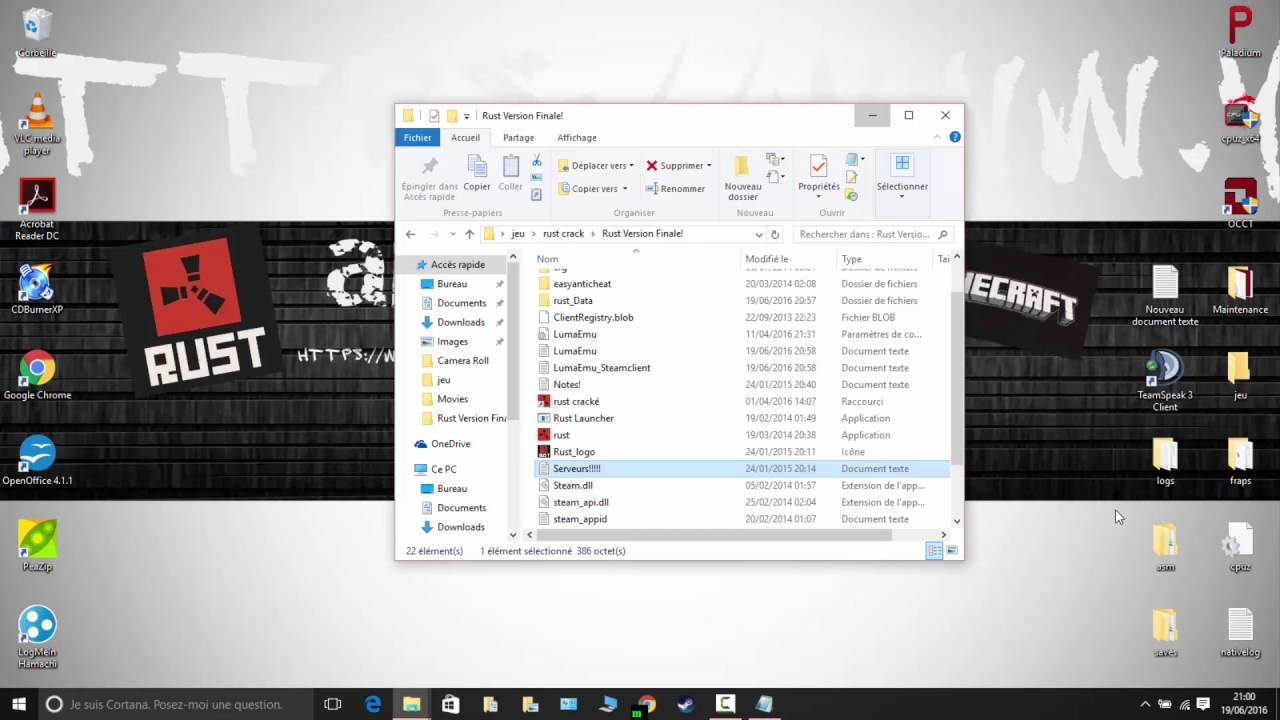Screen dimensions: 1280x720
Task: Click the Copier icon in ribbon
Action: point(477,166)
